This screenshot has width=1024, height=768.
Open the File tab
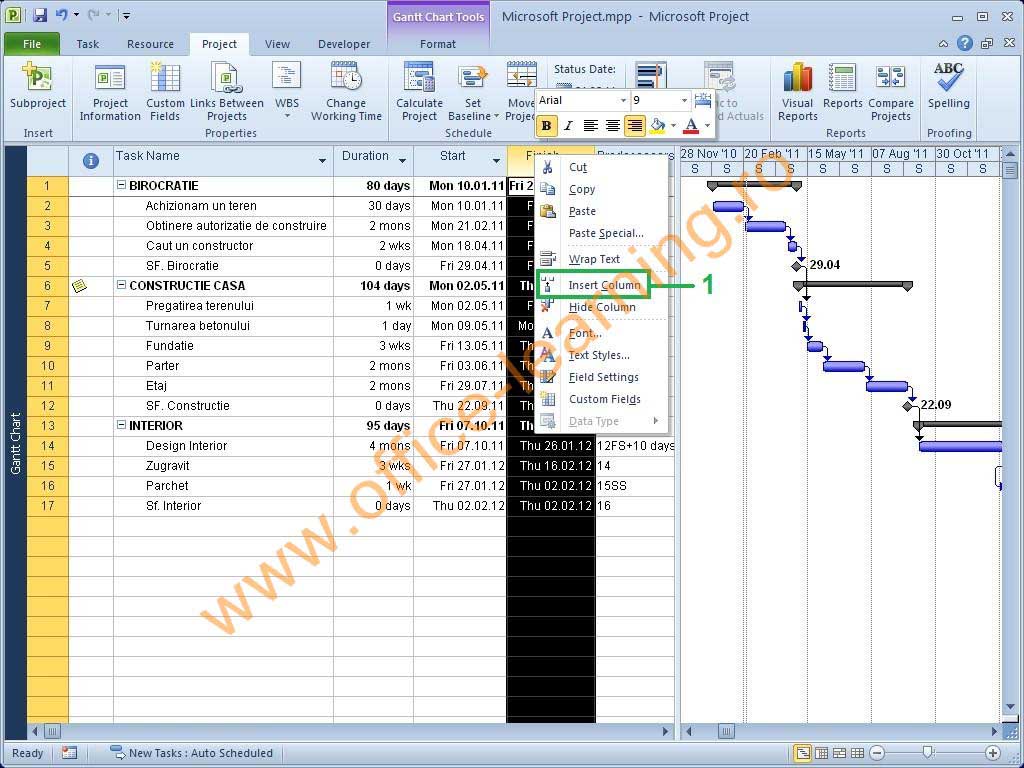(31, 44)
